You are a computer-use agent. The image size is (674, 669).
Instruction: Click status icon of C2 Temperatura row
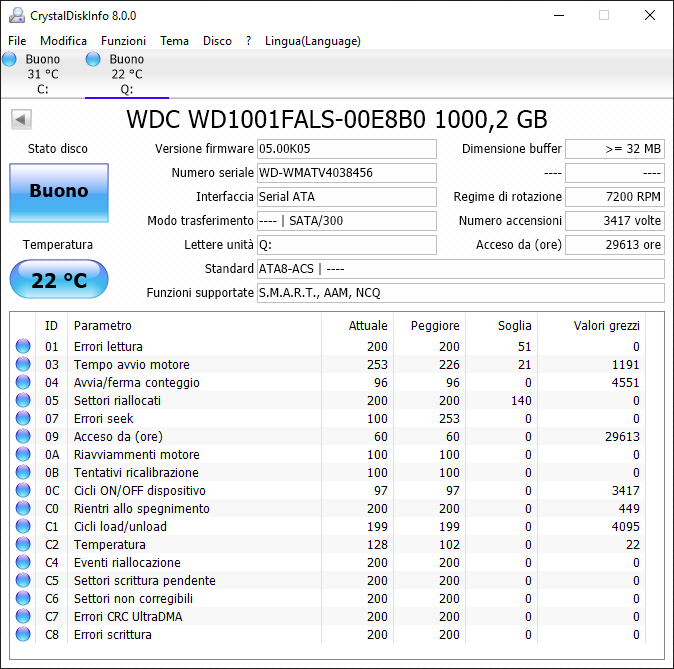23,544
